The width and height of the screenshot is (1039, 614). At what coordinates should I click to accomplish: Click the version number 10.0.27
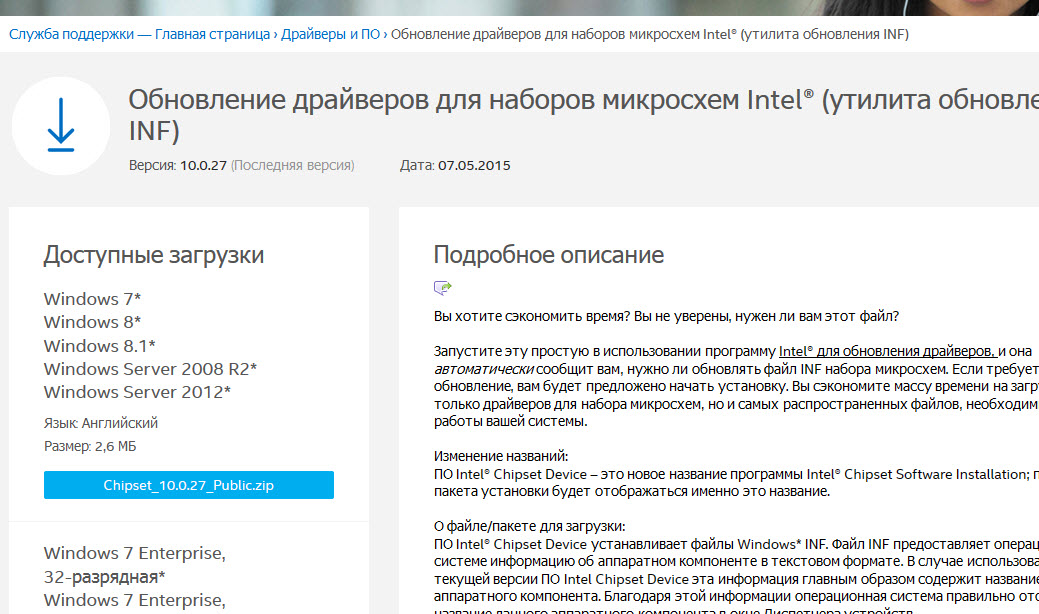coord(203,165)
